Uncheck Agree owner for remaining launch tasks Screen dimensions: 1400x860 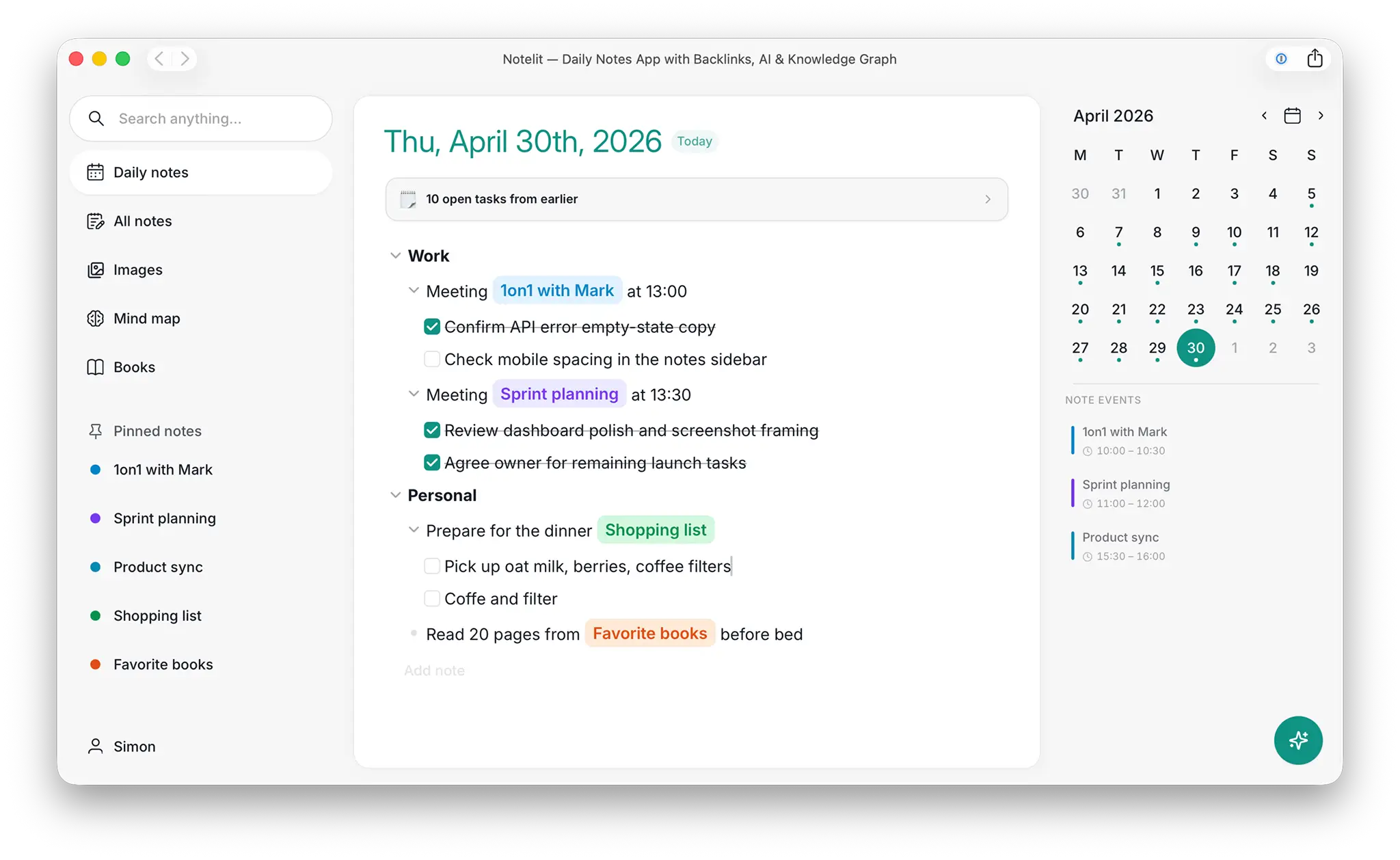431,463
